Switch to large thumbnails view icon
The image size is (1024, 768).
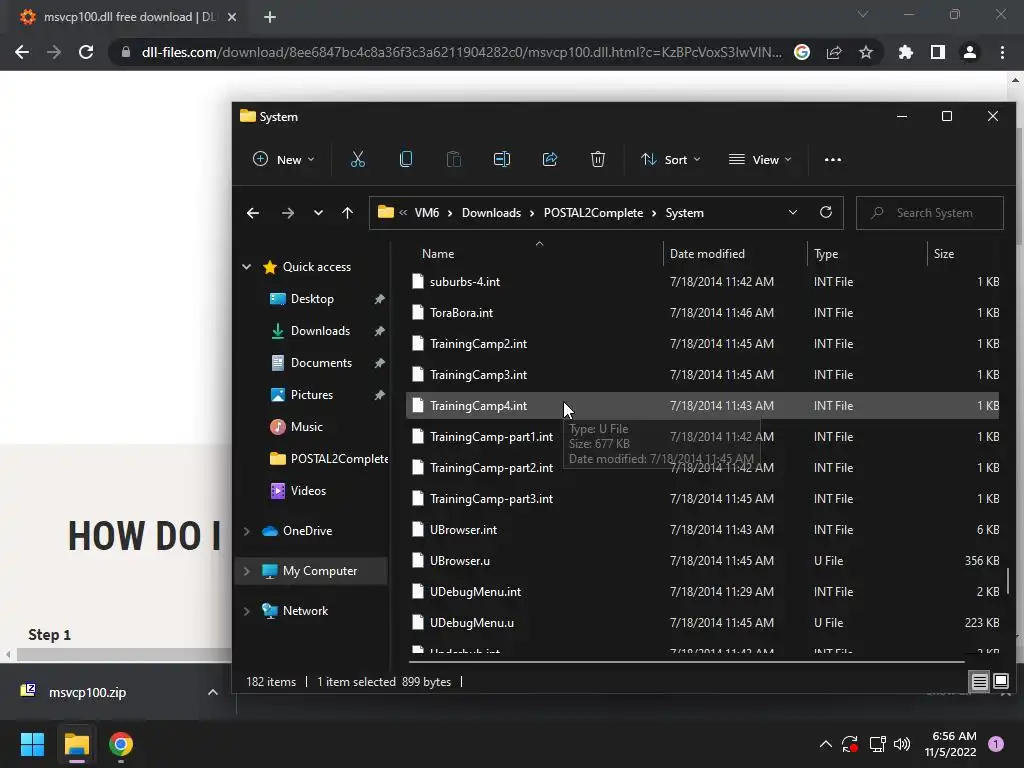click(1000, 682)
